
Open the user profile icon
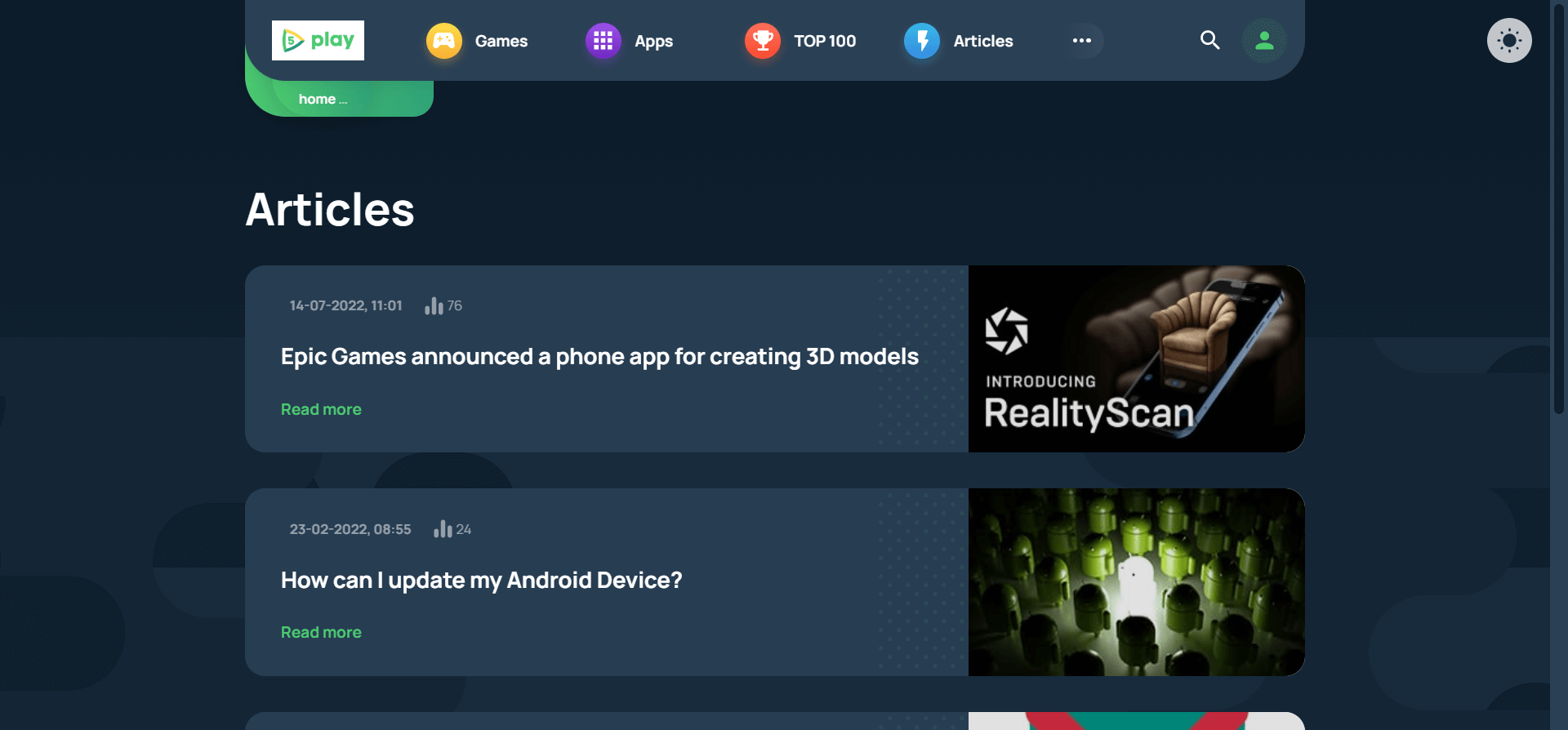click(x=1263, y=41)
